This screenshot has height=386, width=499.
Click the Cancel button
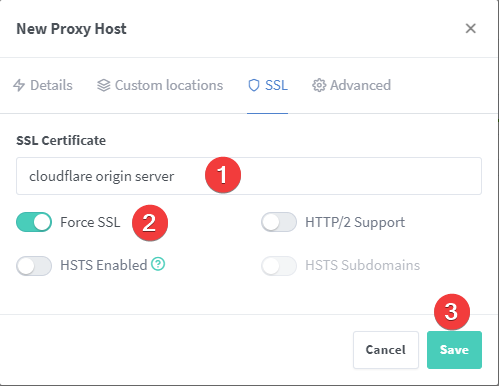(386, 350)
